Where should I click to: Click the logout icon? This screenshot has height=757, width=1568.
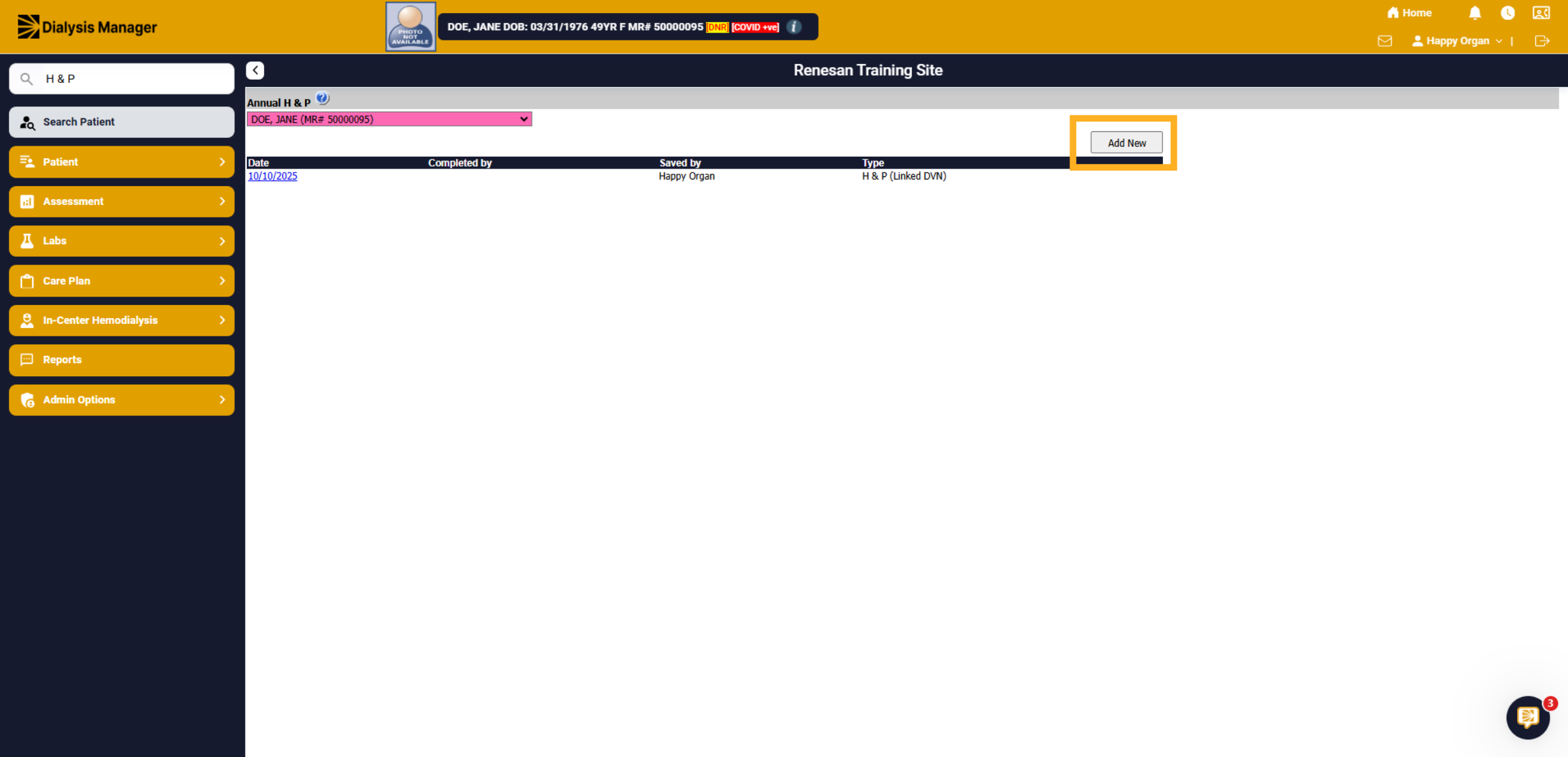[1542, 41]
